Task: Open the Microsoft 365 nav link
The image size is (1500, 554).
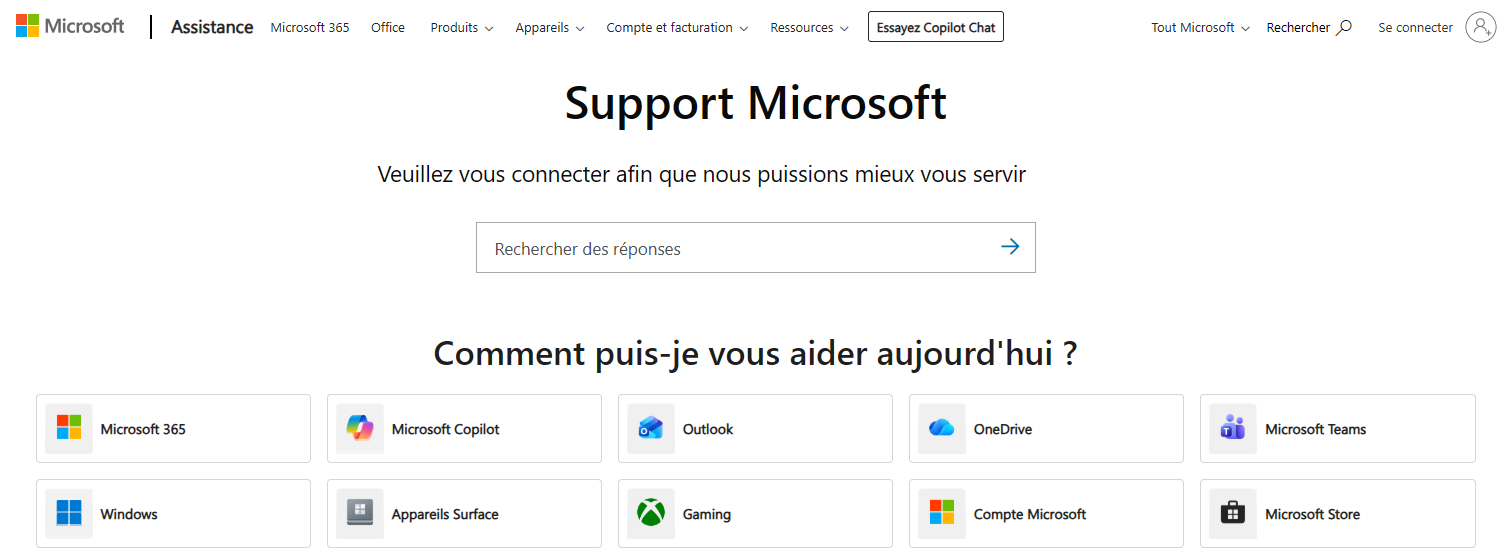Action: coord(310,28)
